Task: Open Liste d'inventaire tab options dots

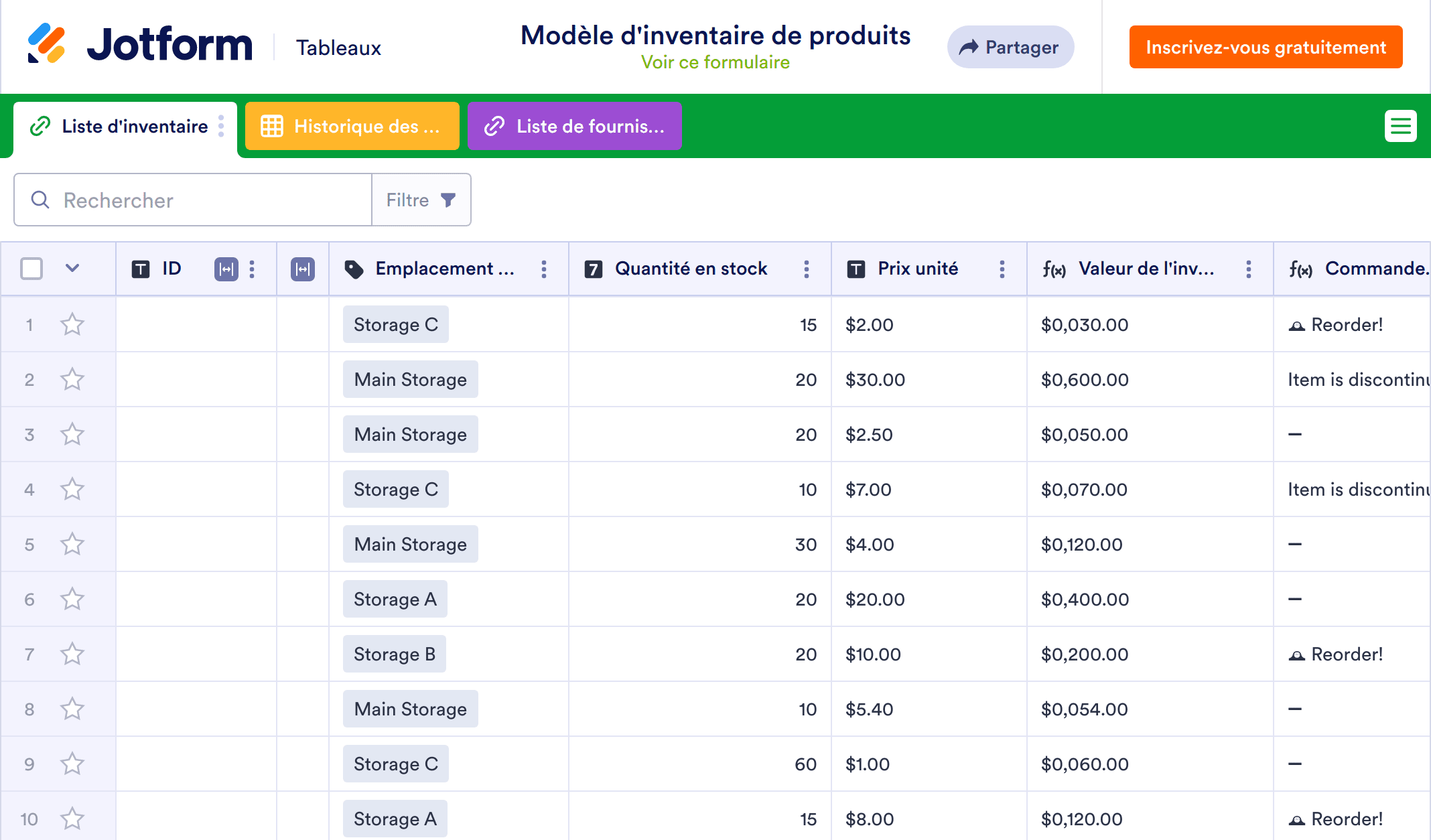Action: 221,126
